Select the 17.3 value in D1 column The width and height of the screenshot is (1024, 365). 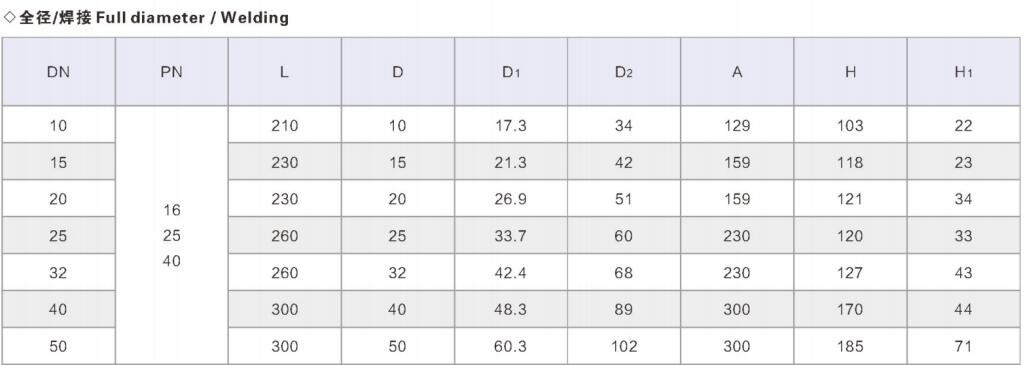point(511,125)
